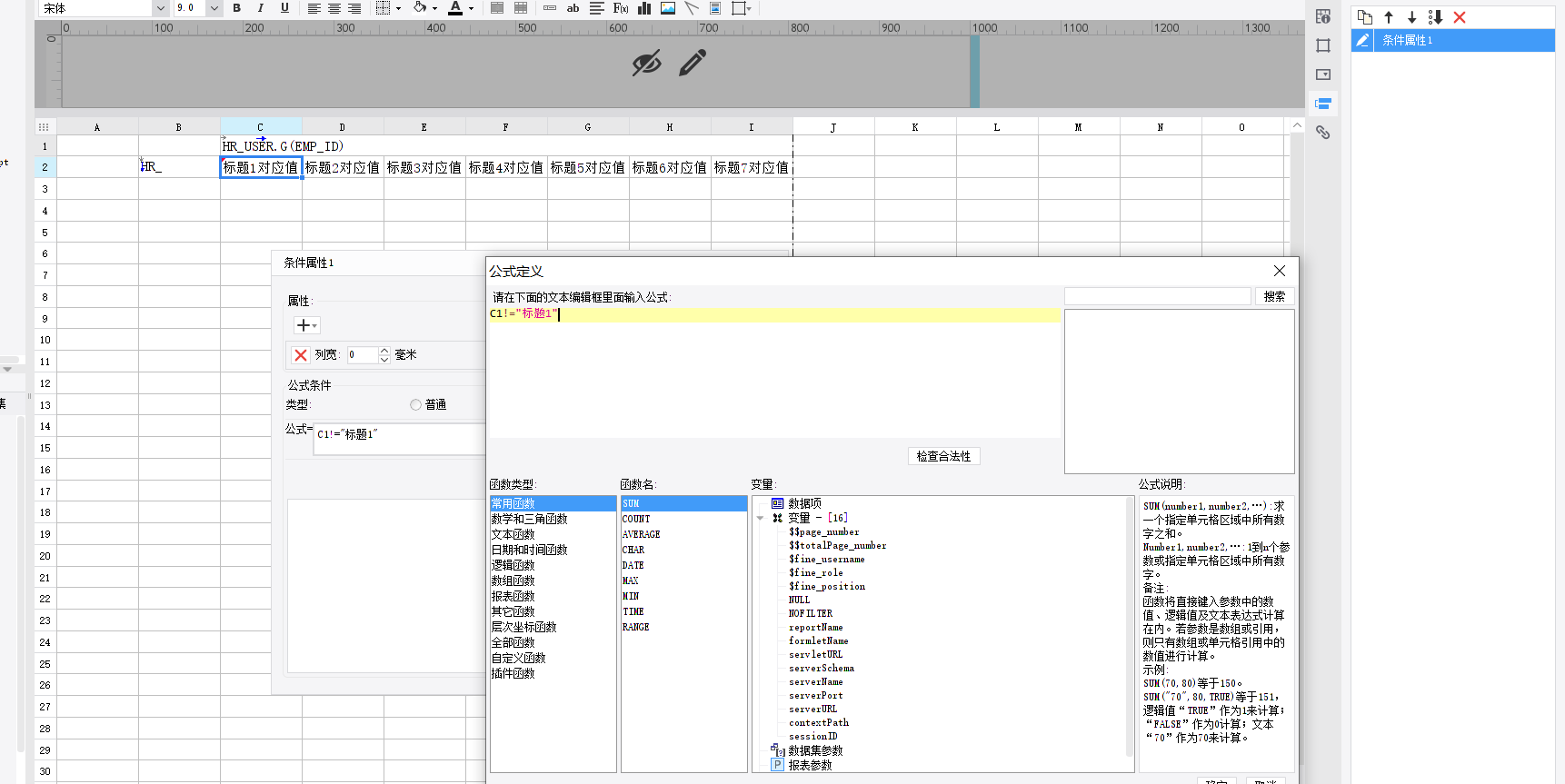Choose the COUNT function name
Image resolution: width=1565 pixels, height=784 pixels.
coord(636,519)
